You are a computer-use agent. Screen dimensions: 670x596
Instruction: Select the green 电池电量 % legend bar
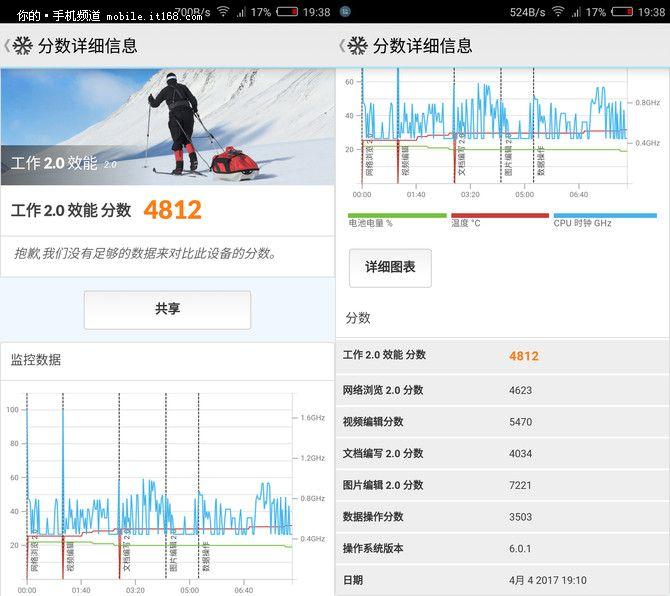pos(397,215)
